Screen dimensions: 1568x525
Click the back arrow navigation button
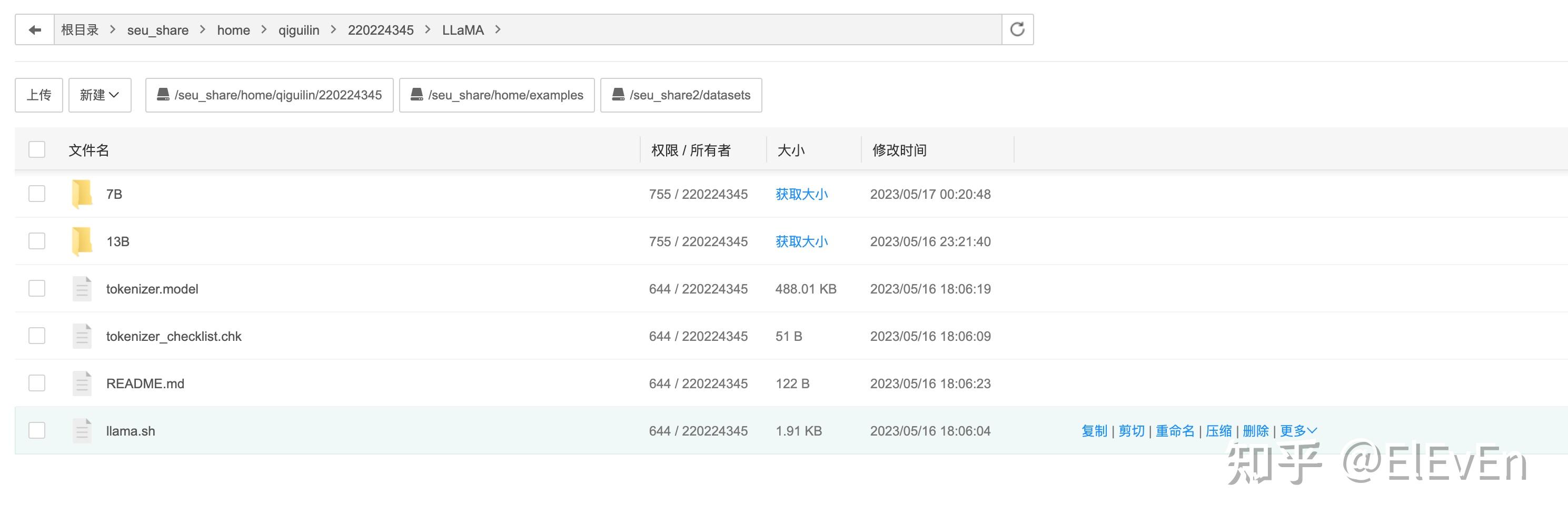(35, 30)
